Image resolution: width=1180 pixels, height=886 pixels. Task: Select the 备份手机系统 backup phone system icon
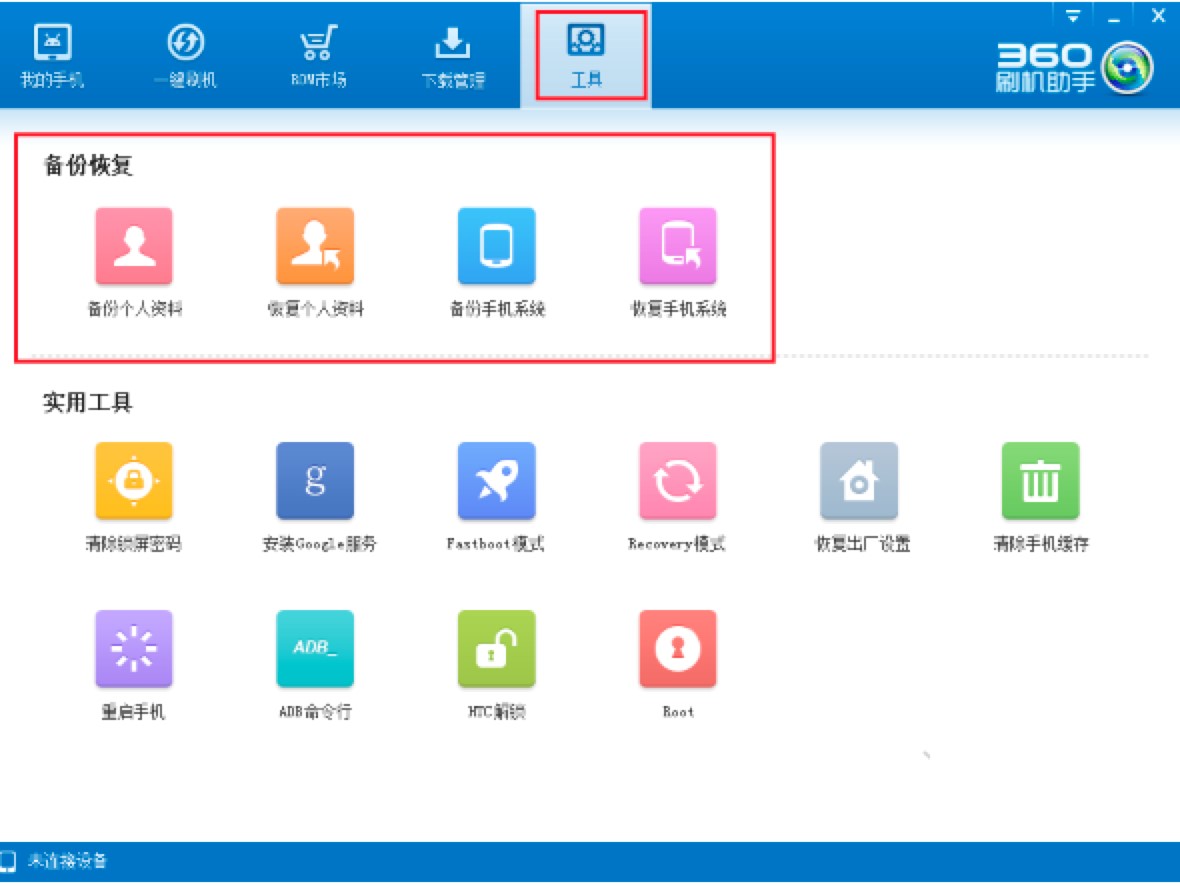coord(496,247)
